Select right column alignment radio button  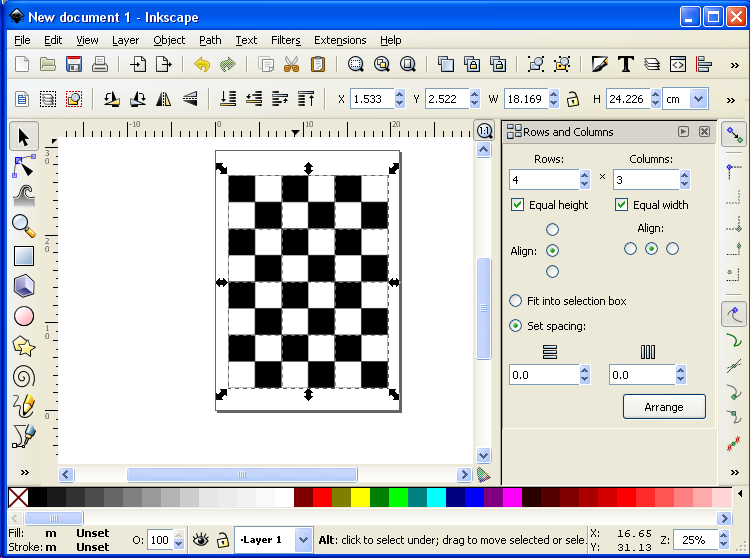coord(673,249)
